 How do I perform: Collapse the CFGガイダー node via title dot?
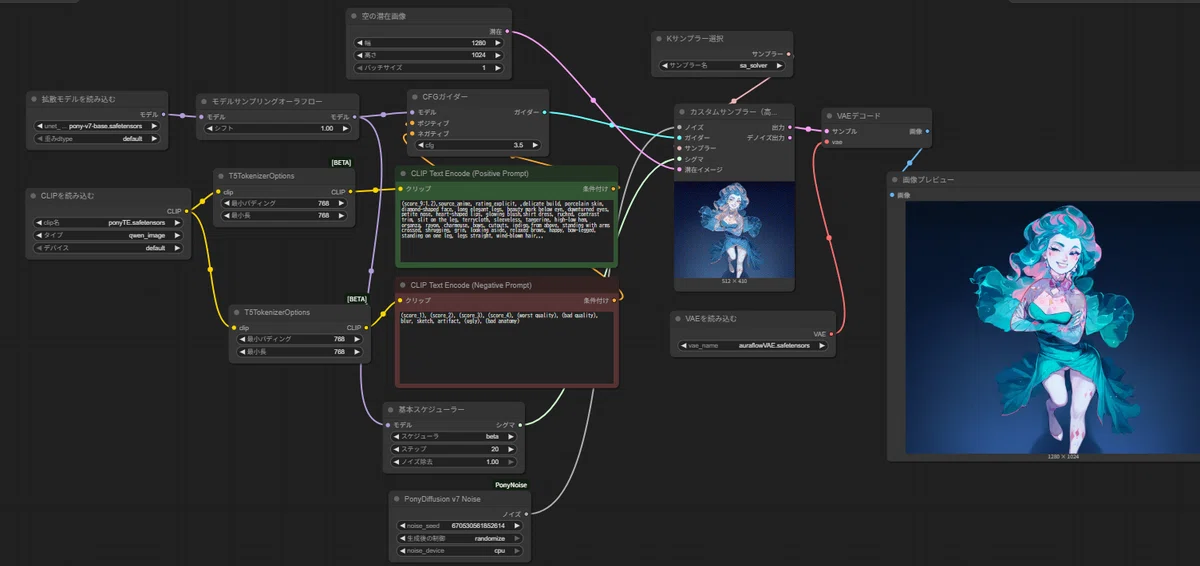click(415, 97)
